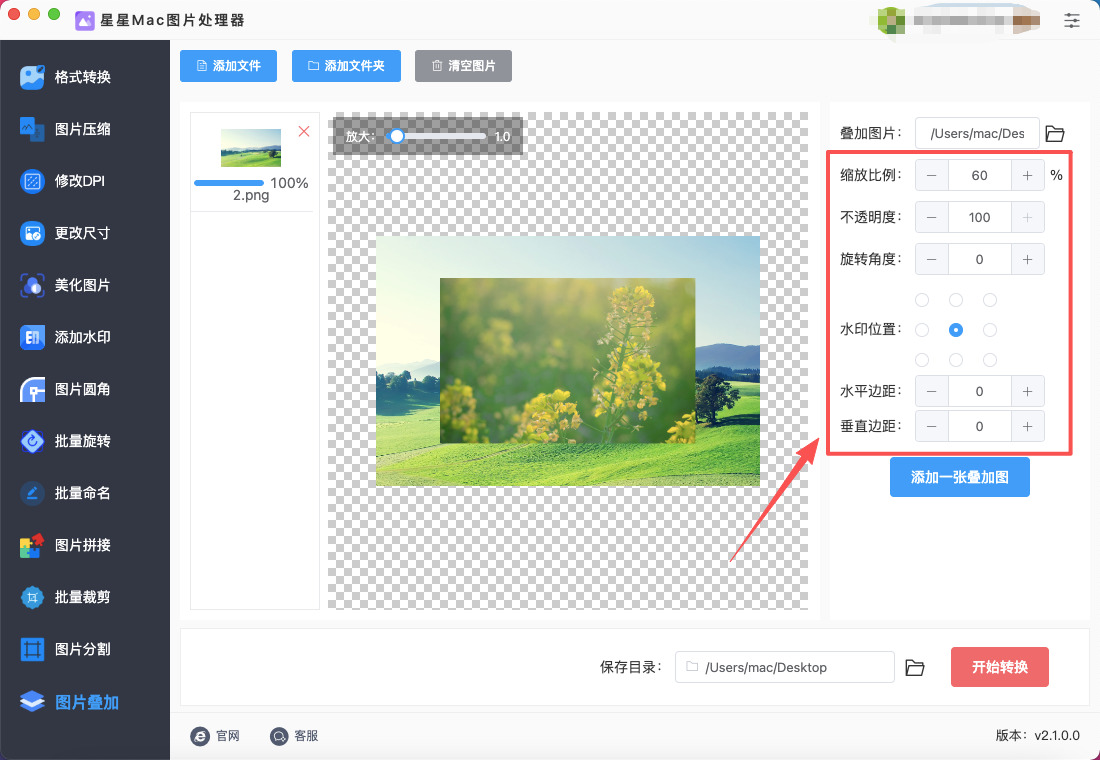
Task: Switch to 图片压缩 menu item
Action: point(85,129)
